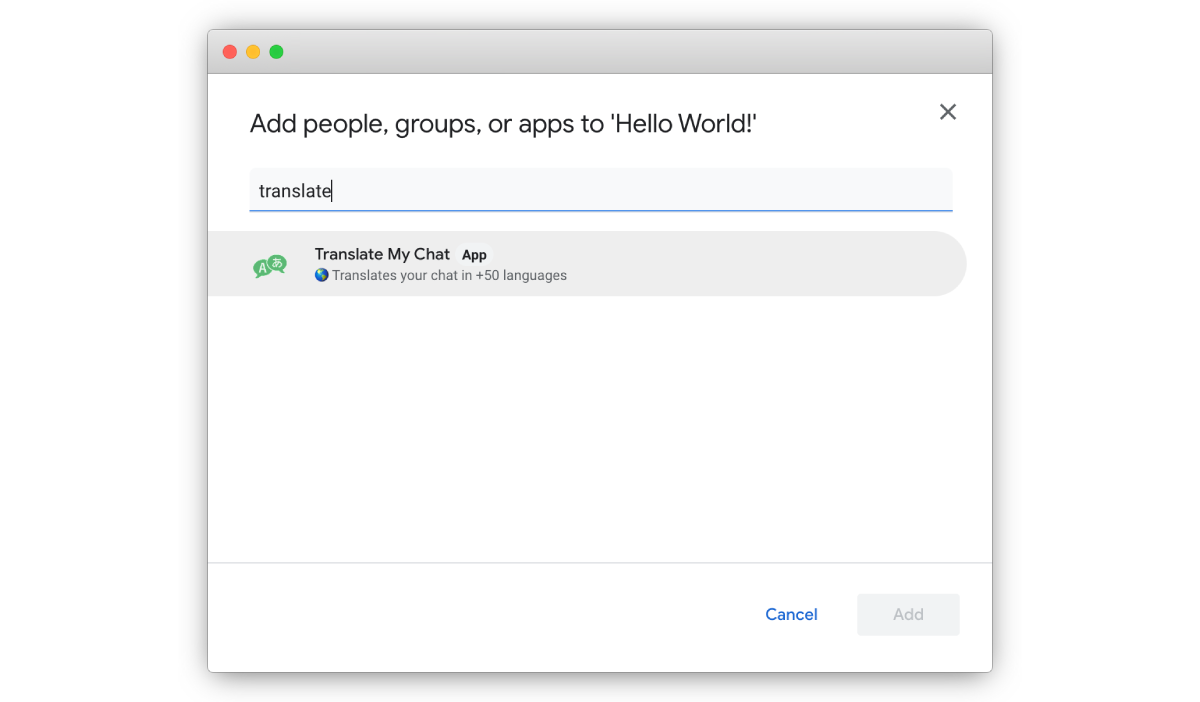1200x702 pixels.
Task: Click the empty footer area left of Cancel
Action: (450, 615)
